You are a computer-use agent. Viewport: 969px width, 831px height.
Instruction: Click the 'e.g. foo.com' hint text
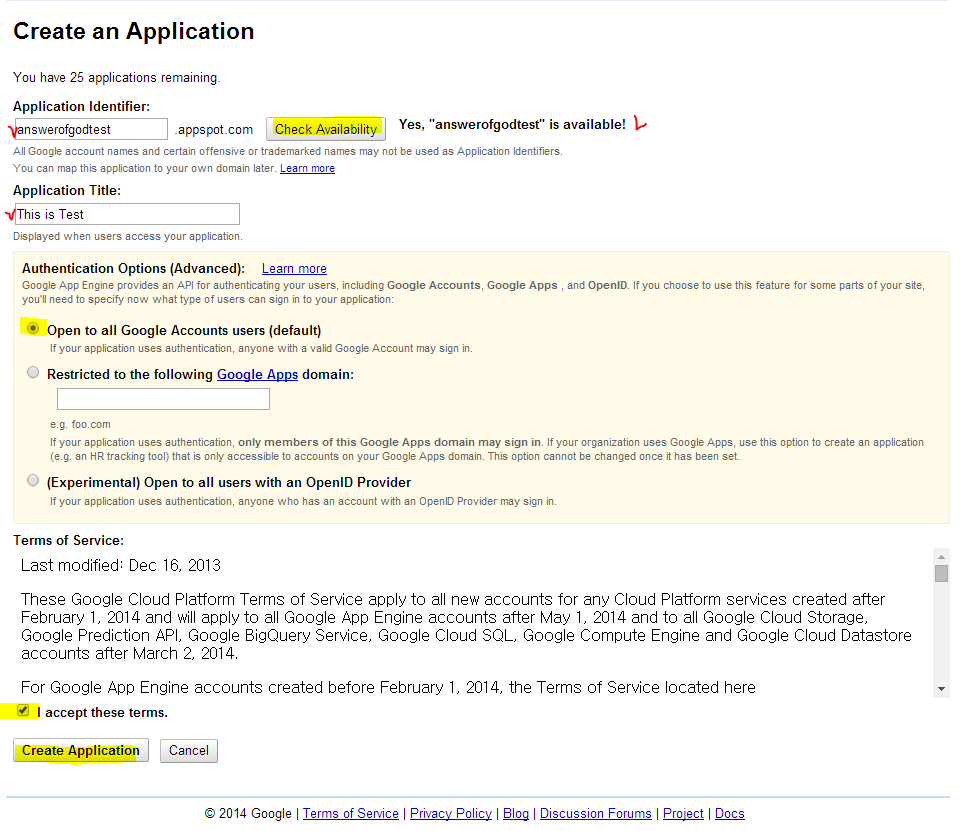(x=80, y=424)
